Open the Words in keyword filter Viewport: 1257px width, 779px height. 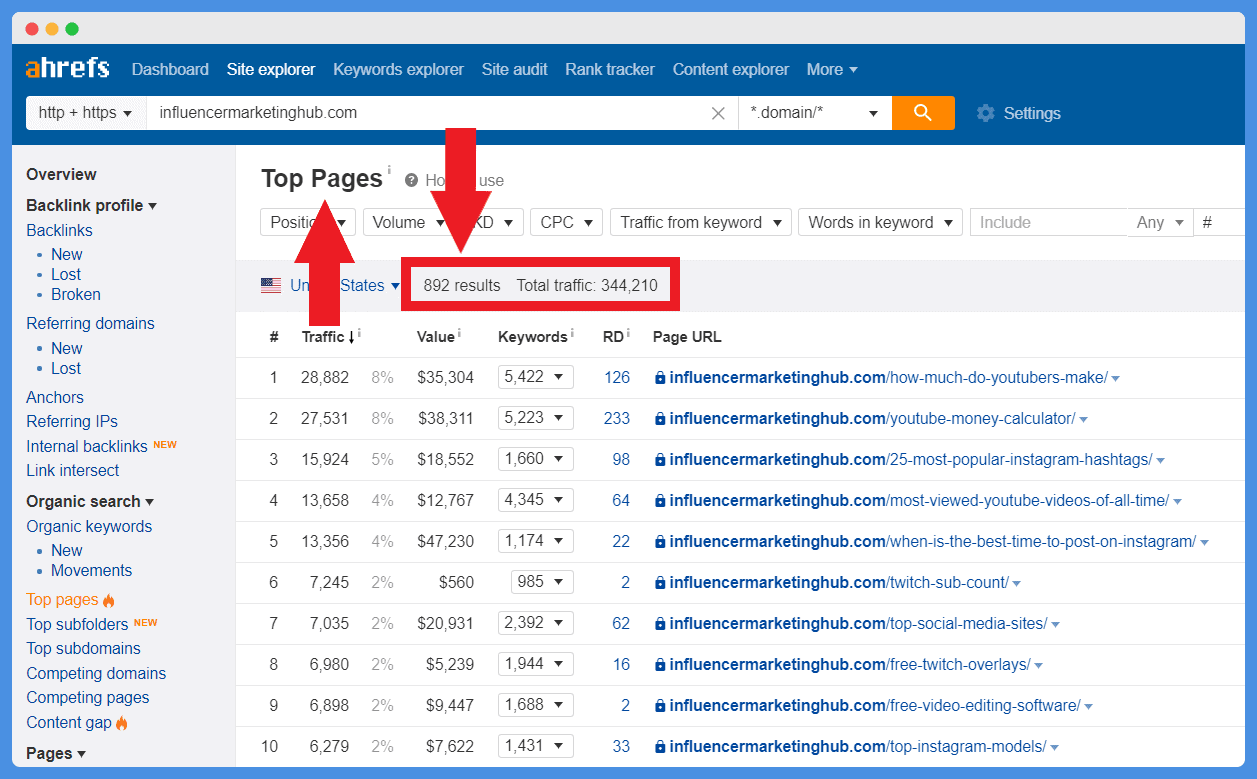(880, 222)
